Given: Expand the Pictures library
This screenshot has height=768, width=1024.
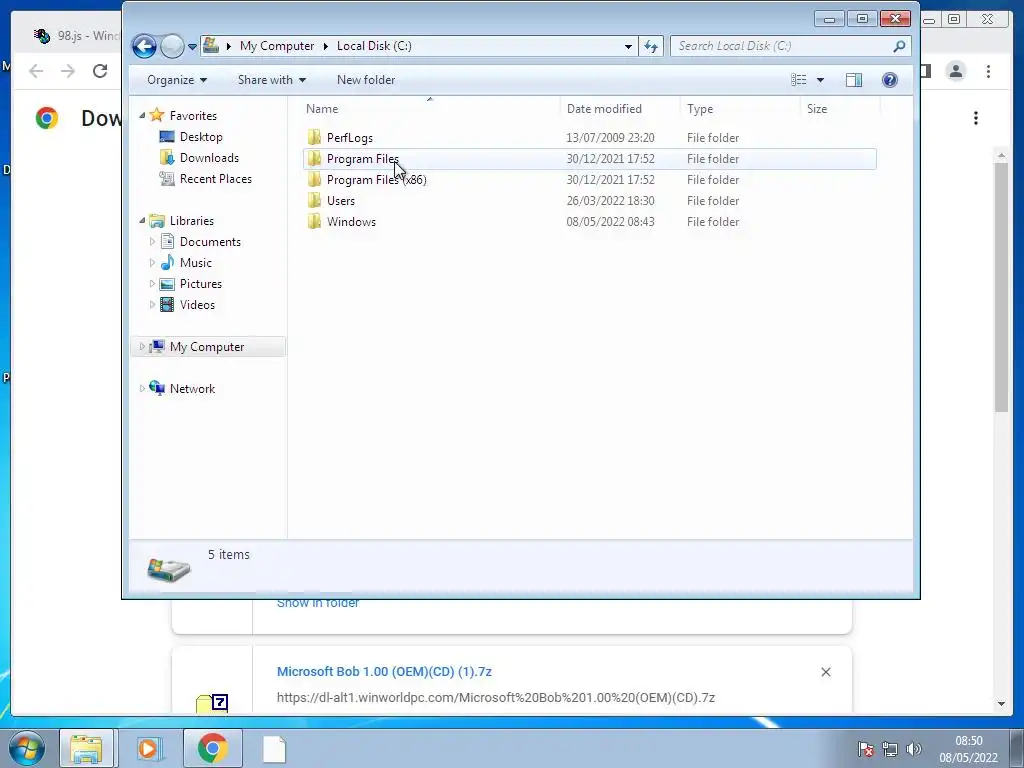Looking at the screenshot, I should coord(152,283).
